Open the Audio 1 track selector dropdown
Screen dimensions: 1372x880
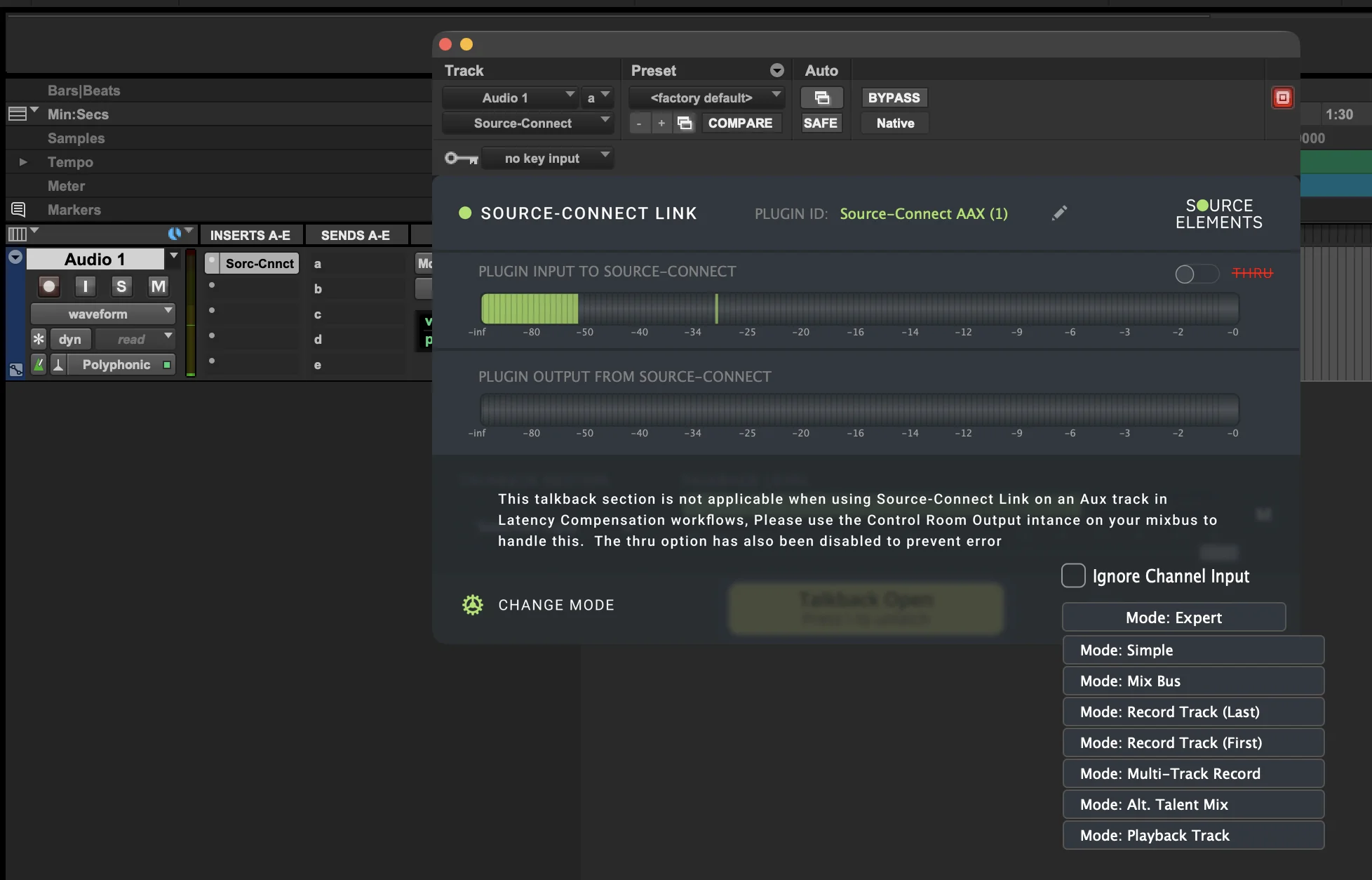click(510, 98)
